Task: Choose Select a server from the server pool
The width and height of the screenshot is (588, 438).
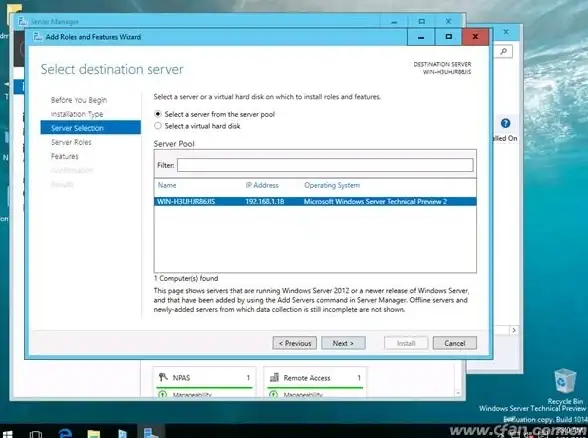Action: [x=158, y=114]
